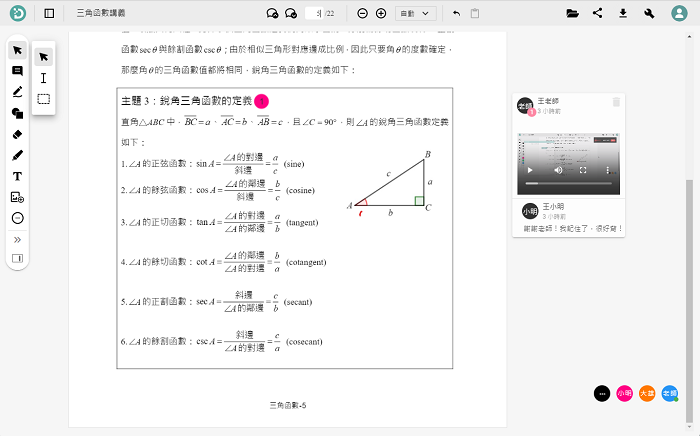Activate the text box tool

[17, 176]
